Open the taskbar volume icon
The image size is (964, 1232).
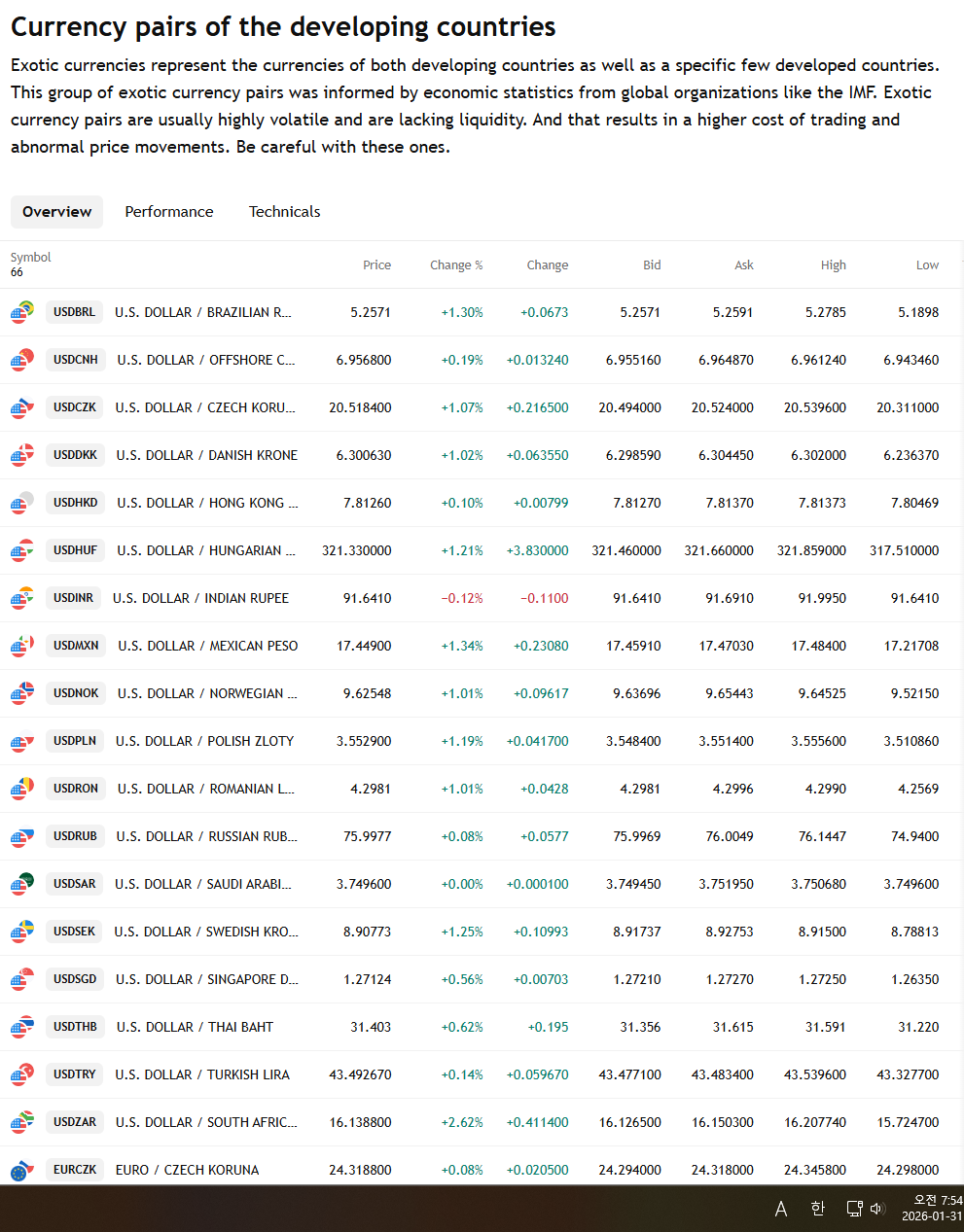point(876,1209)
